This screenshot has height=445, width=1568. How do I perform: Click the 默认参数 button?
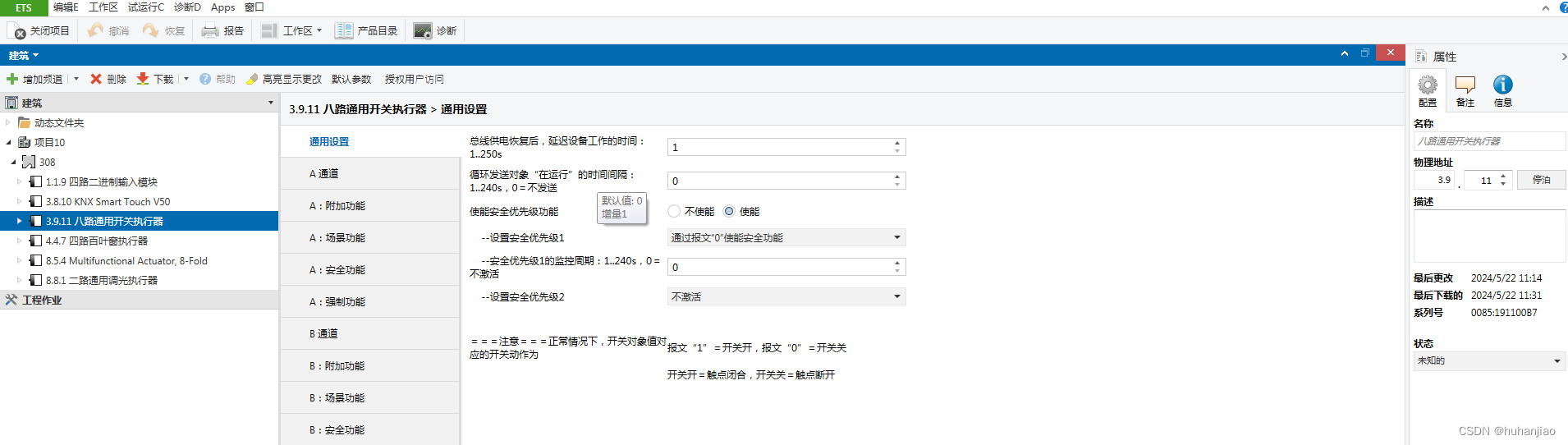tap(351, 79)
